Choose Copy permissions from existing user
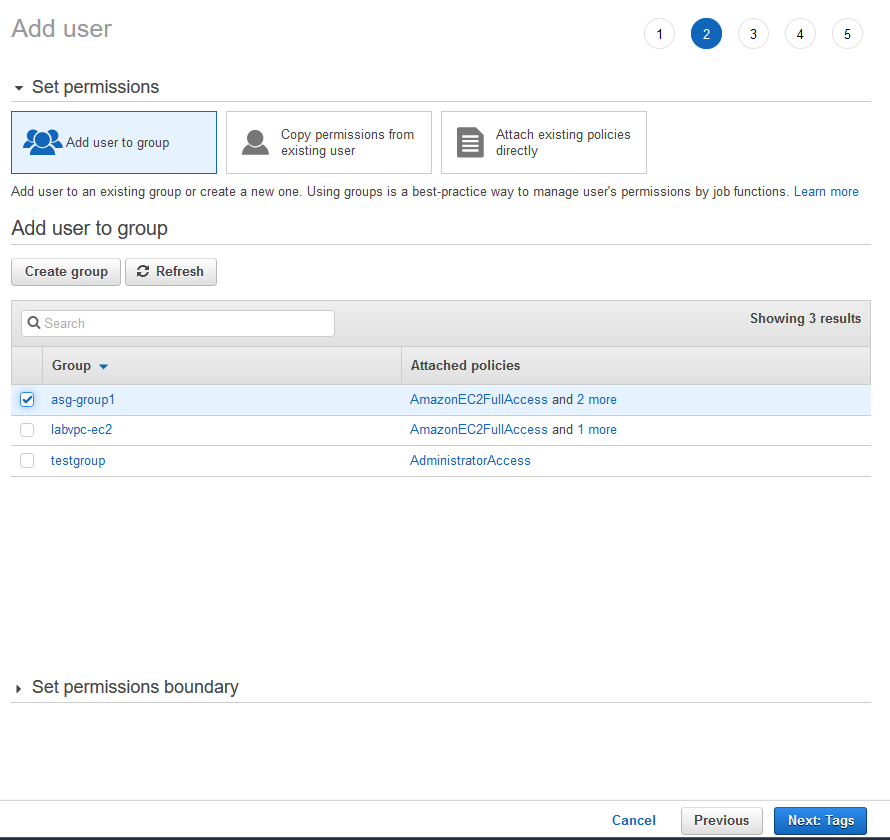This screenshot has height=840, width=890. pos(329,143)
